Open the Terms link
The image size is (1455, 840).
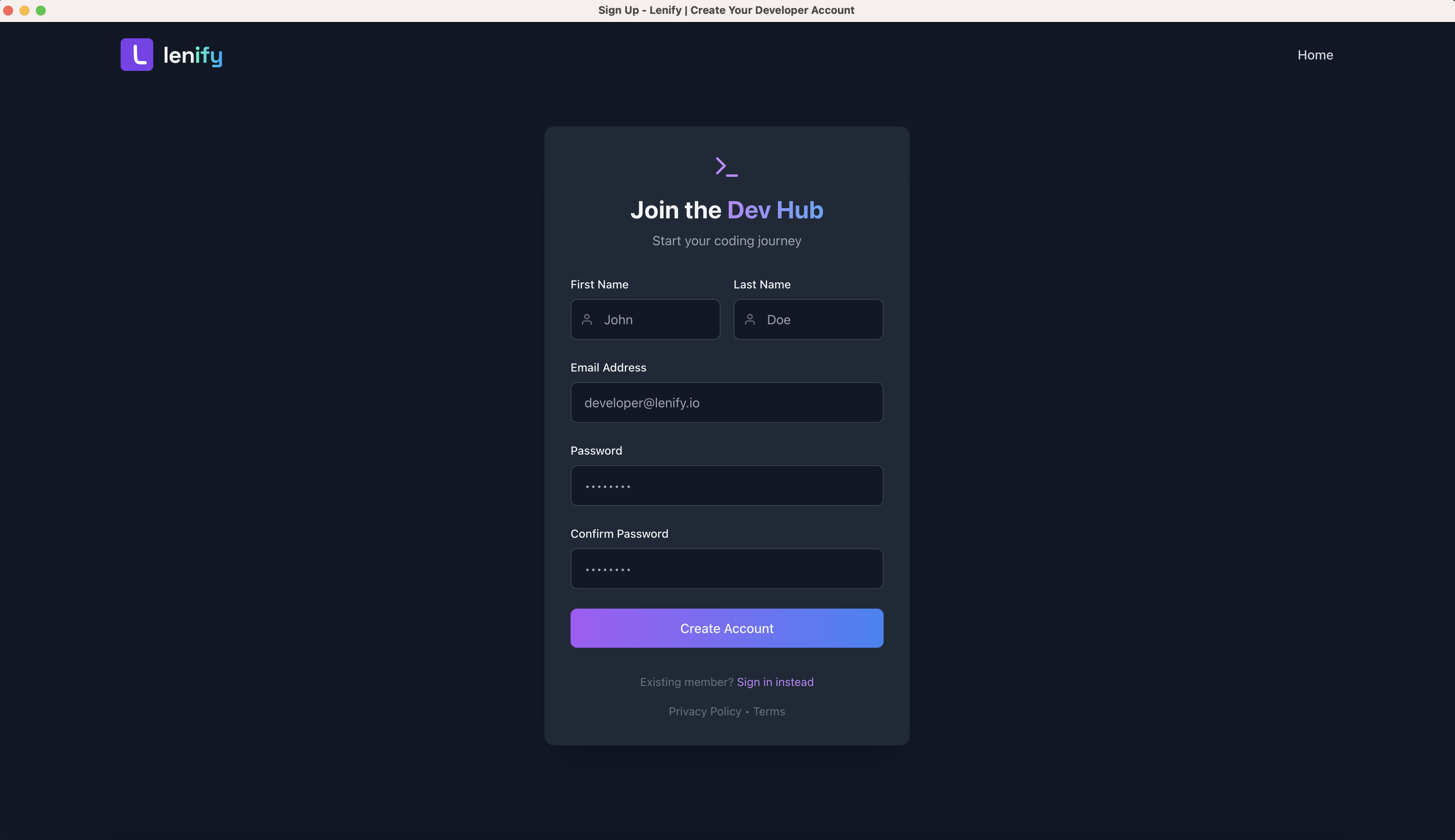point(769,711)
